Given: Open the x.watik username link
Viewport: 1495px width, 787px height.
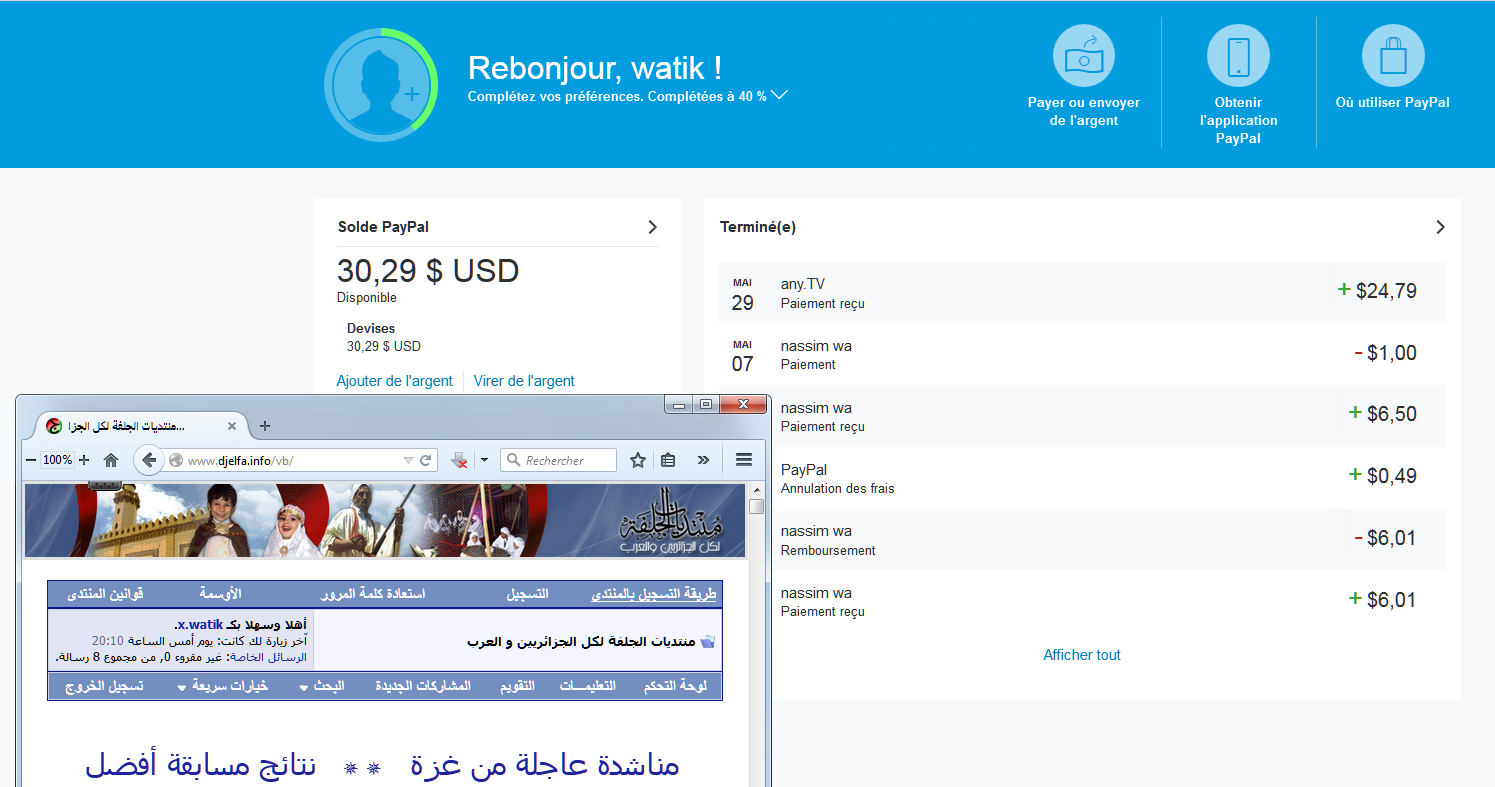Looking at the screenshot, I should point(198,624).
